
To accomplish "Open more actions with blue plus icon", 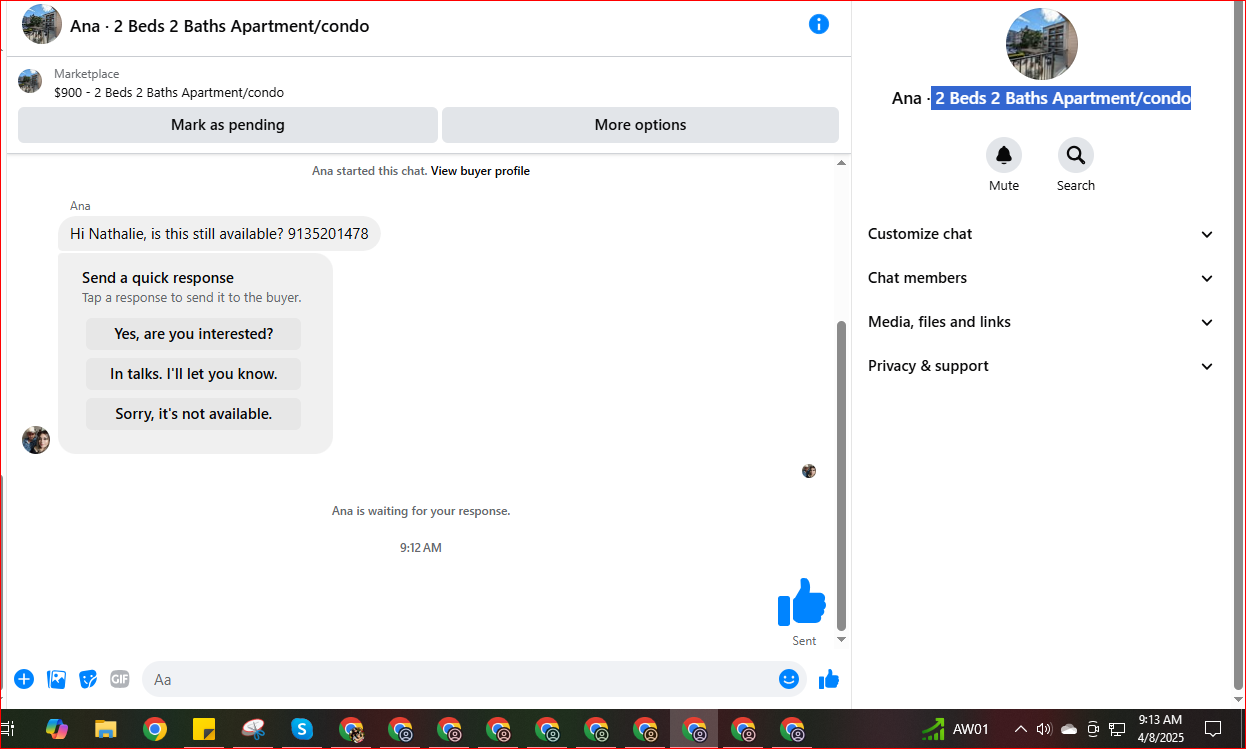I will click(x=24, y=679).
